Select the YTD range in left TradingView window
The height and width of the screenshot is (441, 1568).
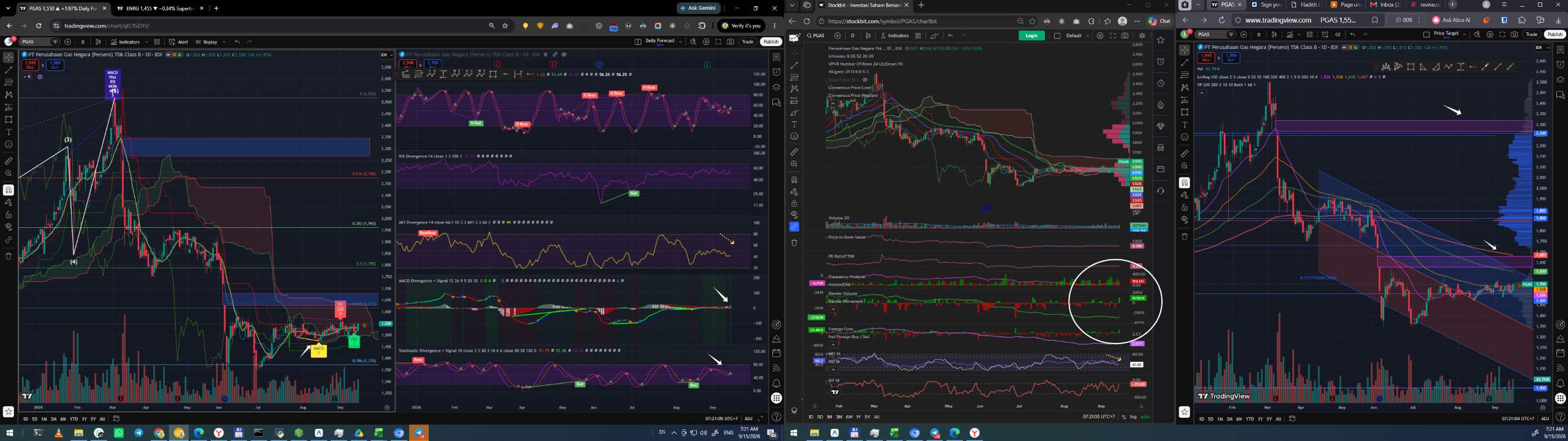[x=73, y=419]
